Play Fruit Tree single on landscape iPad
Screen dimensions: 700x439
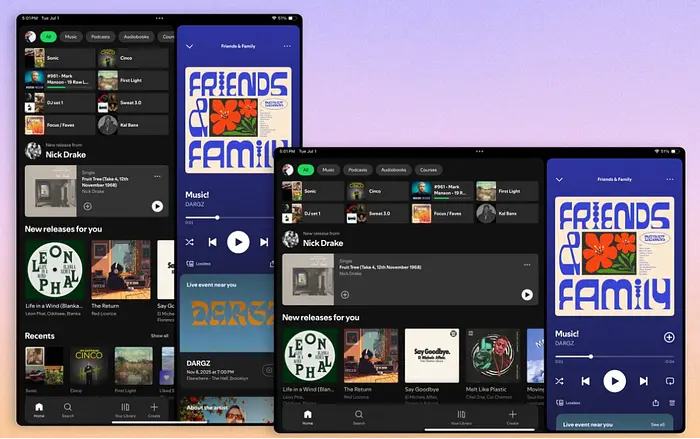tap(527, 295)
